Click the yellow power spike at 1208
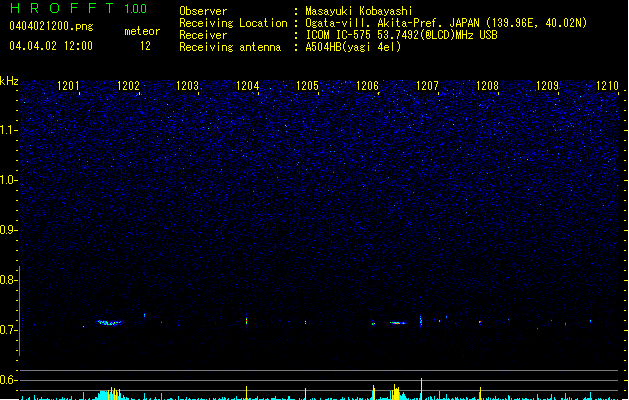This screenshot has height=400, width=629. [480, 393]
